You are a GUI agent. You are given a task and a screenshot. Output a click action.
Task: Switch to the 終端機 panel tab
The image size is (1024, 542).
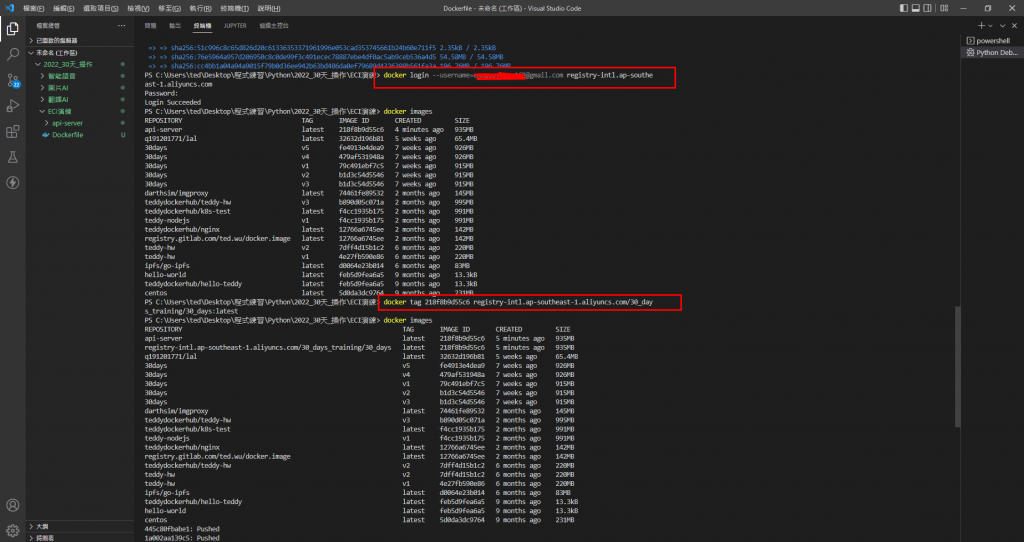202,25
